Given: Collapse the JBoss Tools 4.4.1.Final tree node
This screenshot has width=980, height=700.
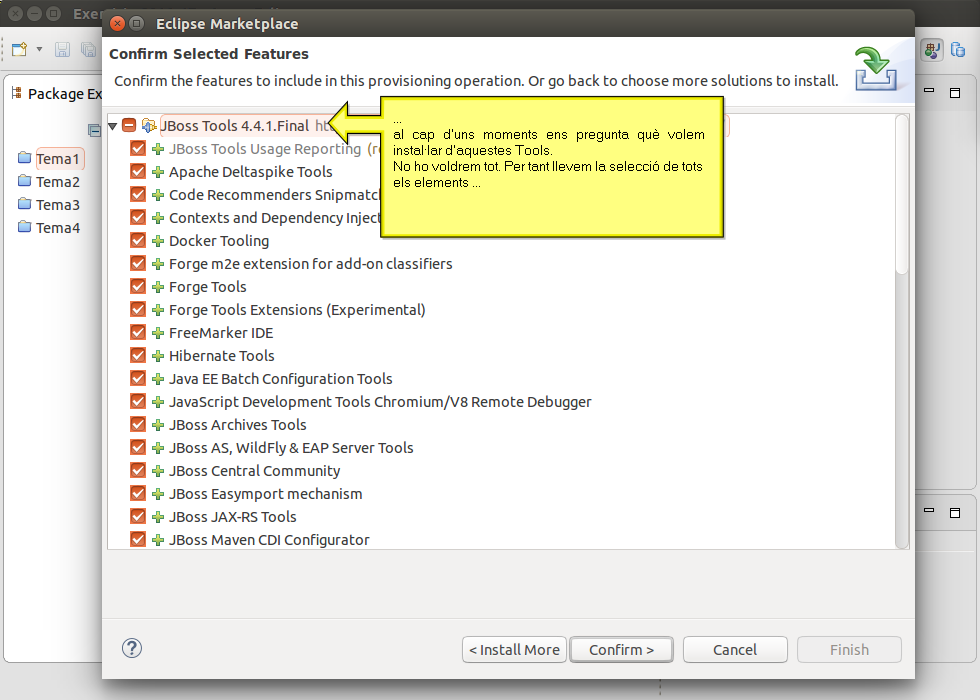Looking at the screenshot, I should tap(112, 126).
